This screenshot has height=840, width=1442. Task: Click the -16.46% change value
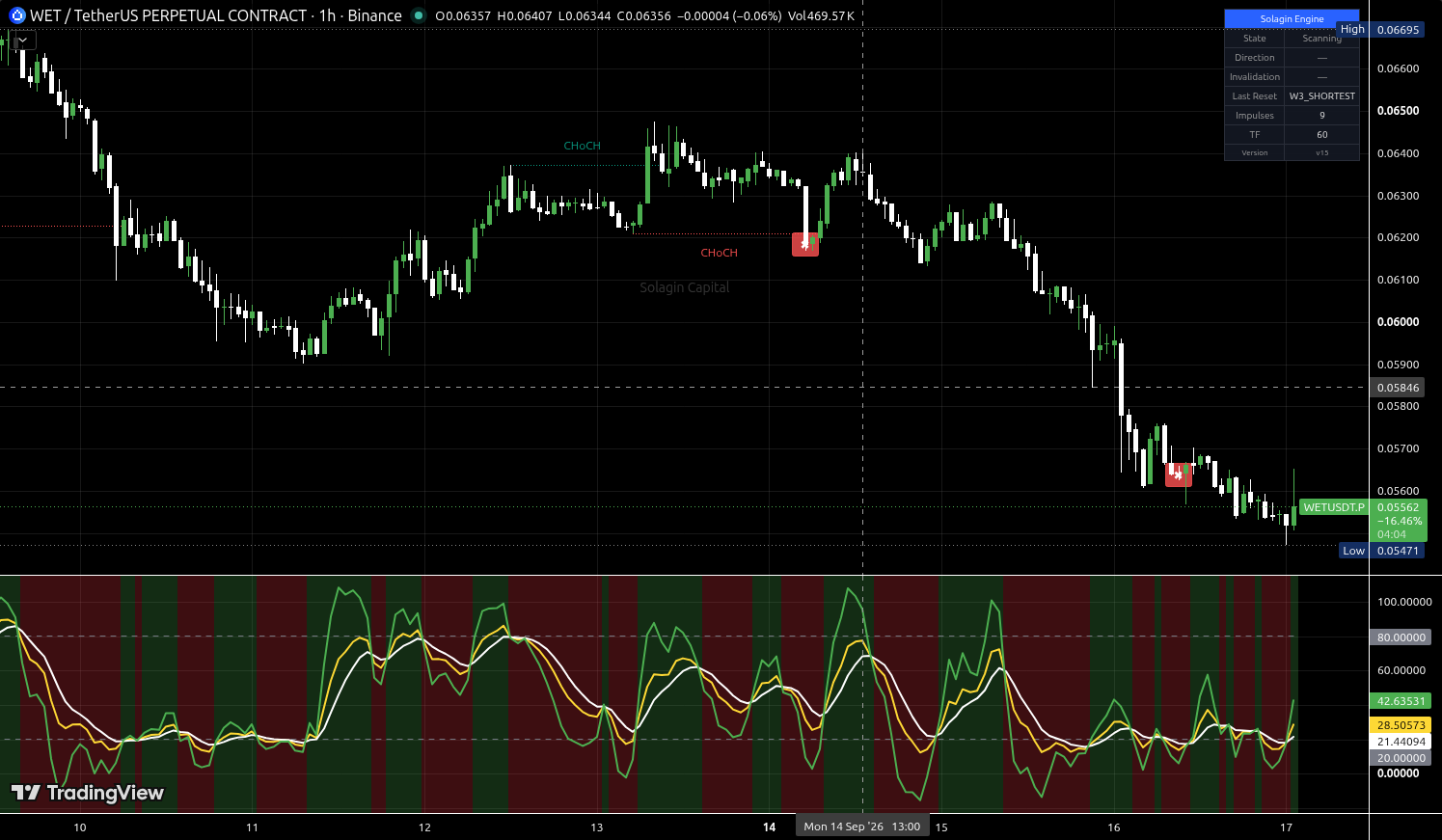[1399, 521]
